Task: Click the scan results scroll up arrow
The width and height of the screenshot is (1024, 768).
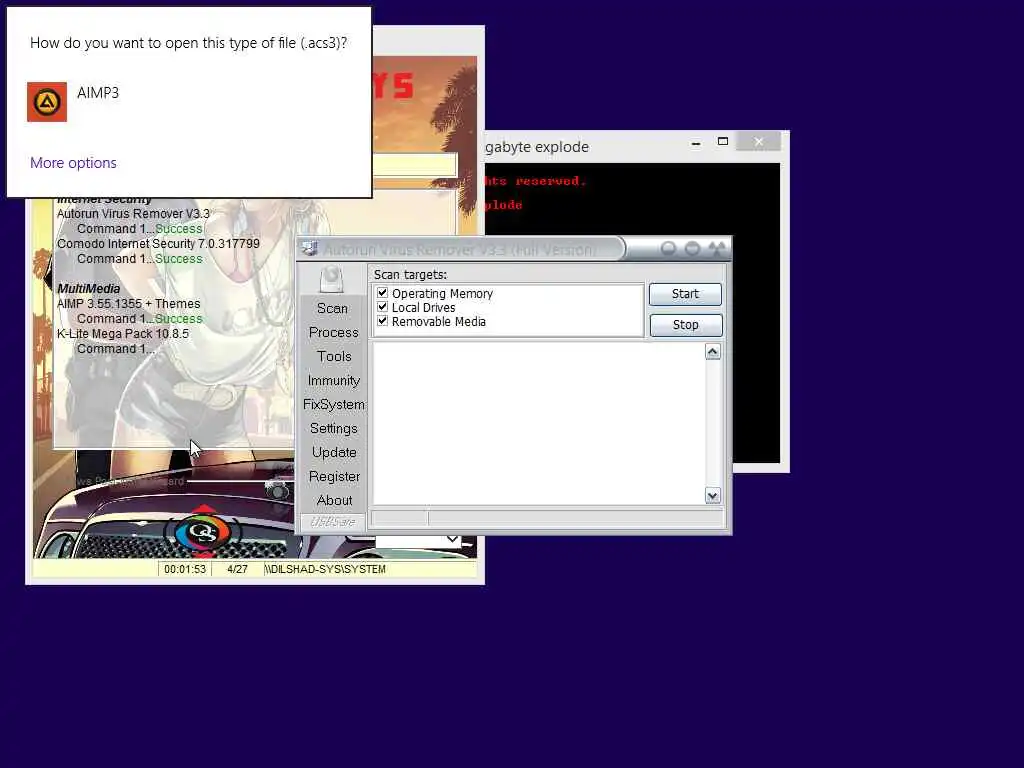Action: point(712,352)
